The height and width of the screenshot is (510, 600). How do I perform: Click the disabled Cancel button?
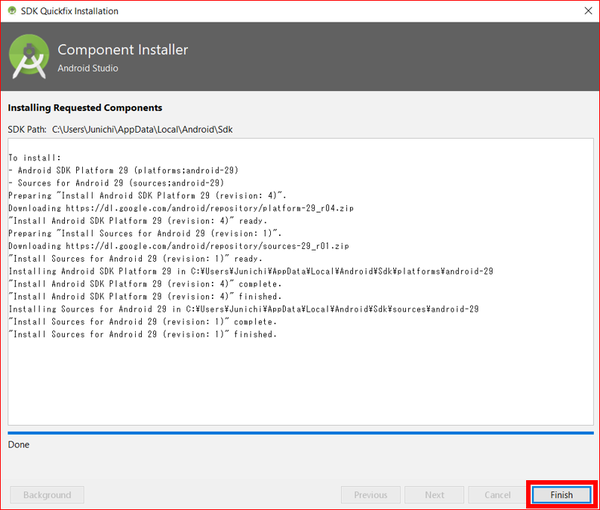click(497, 495)
